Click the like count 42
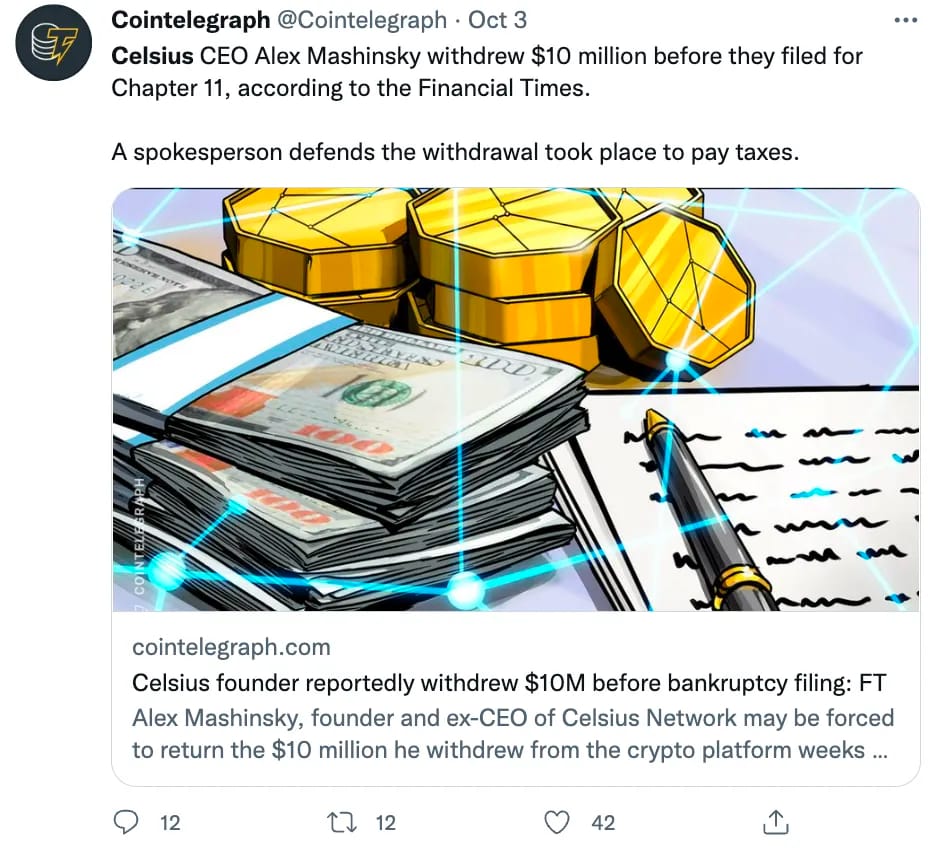Screen dimensions: 946x852 (603, 822)
